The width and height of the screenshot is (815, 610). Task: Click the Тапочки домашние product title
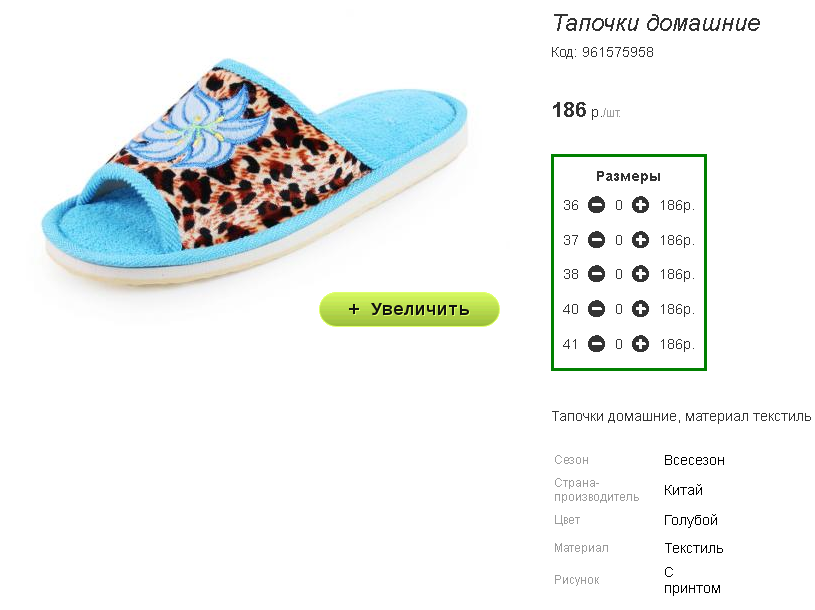(656, 23)
